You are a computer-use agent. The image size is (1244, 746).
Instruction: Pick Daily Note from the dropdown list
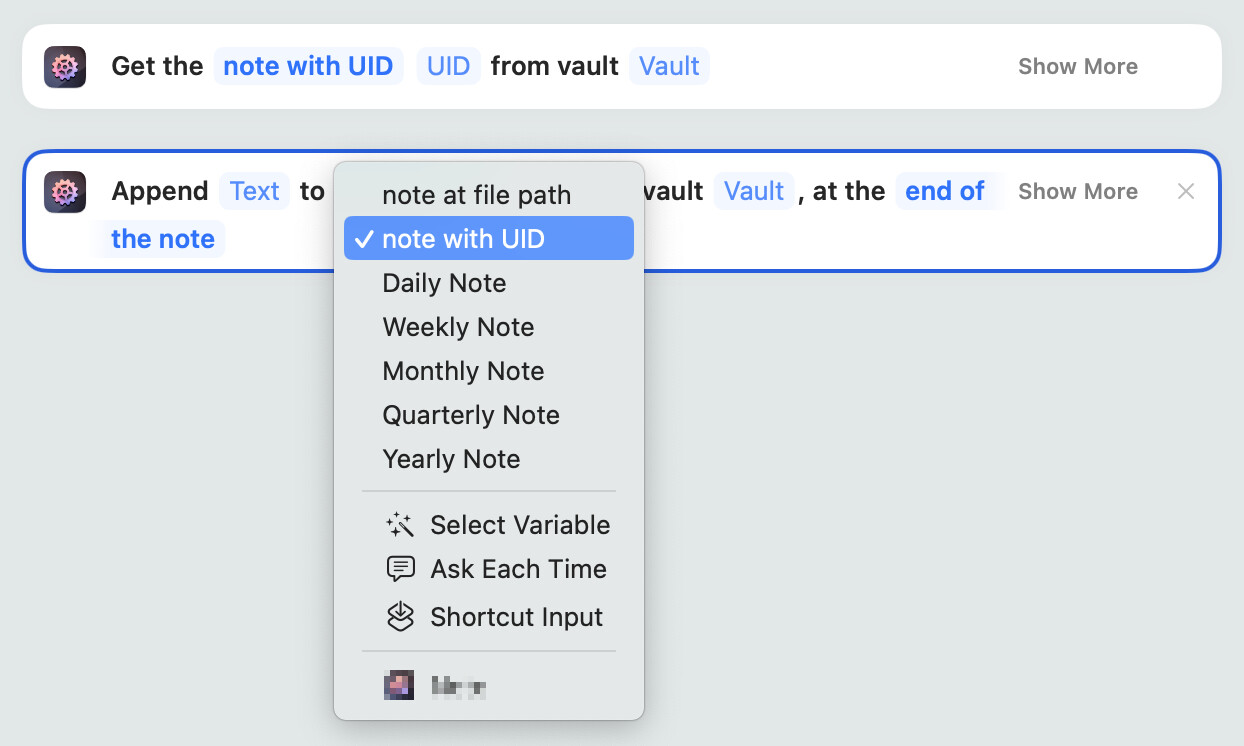pyautogui.click(x=444, y=283)
